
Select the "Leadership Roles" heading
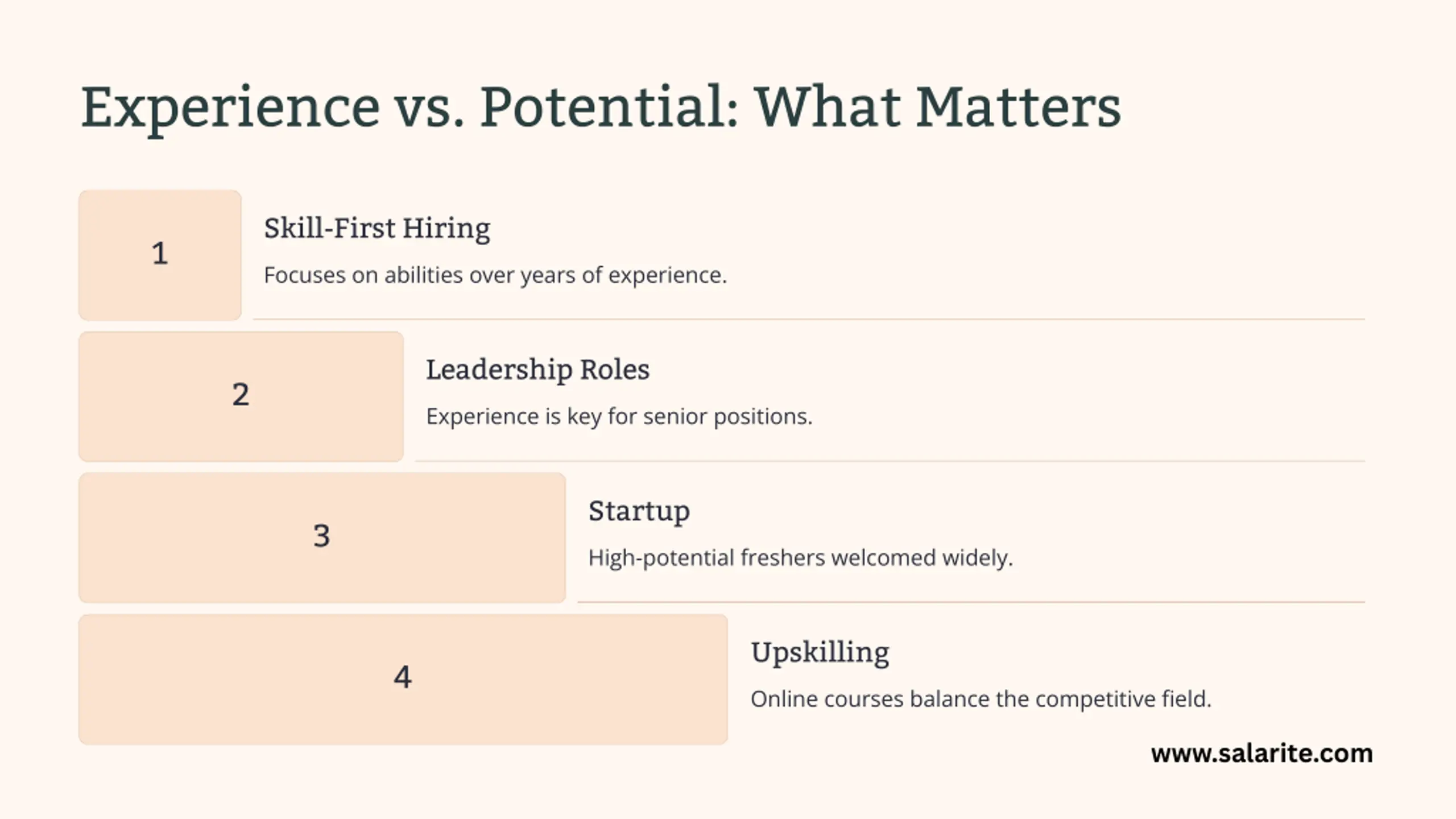point(537,370)
